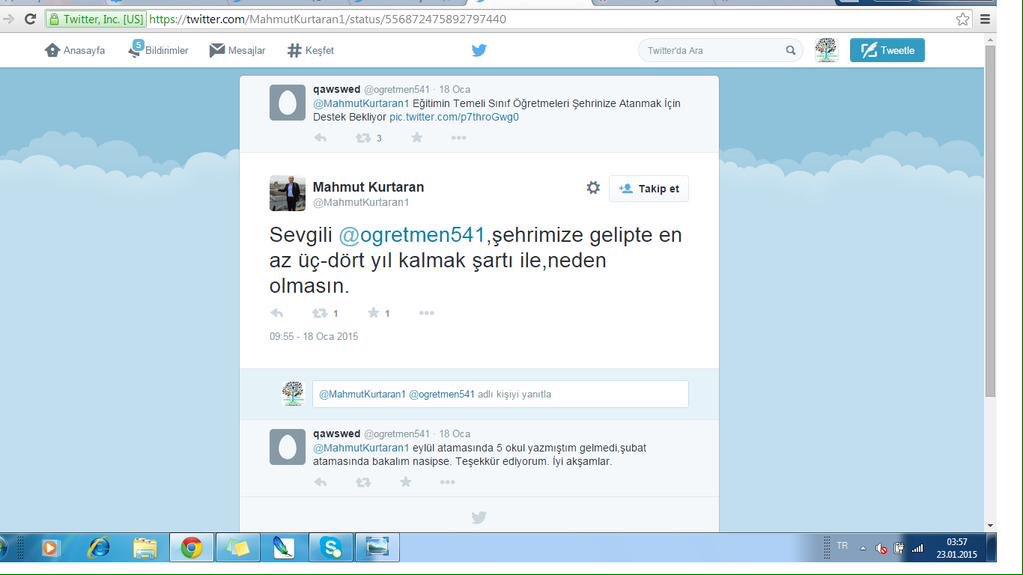
Task: Click @MahmutKurtaran1 mention in first tweet
Action: point(361,103)
